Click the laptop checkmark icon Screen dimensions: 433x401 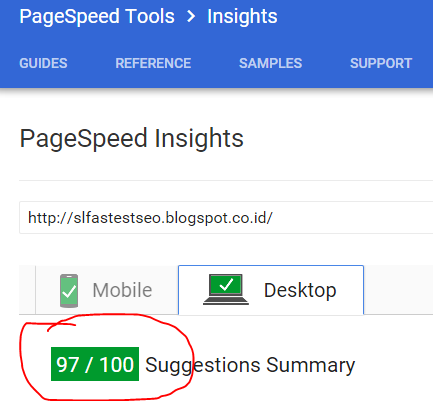tap(226, 289)
